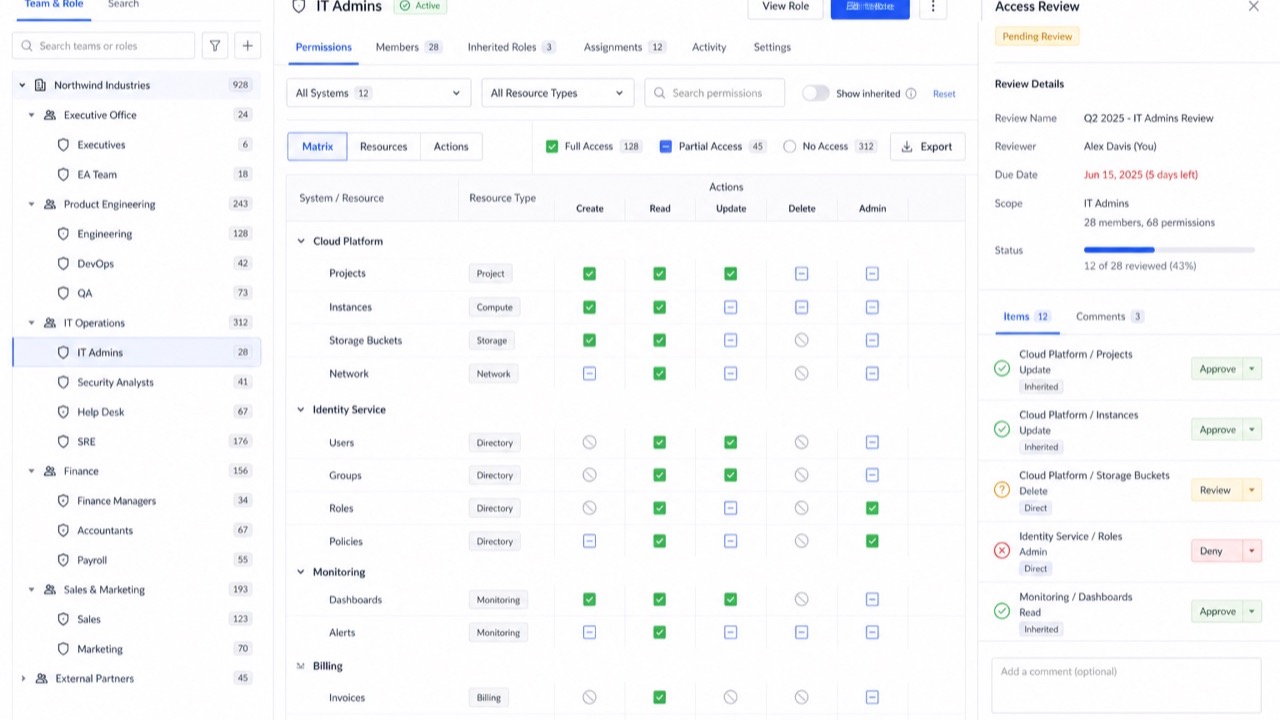Viewport: 1280px width, 720px height.
Task: Toggle Admin checkbox for Policies row
Action: coord(872,541)
